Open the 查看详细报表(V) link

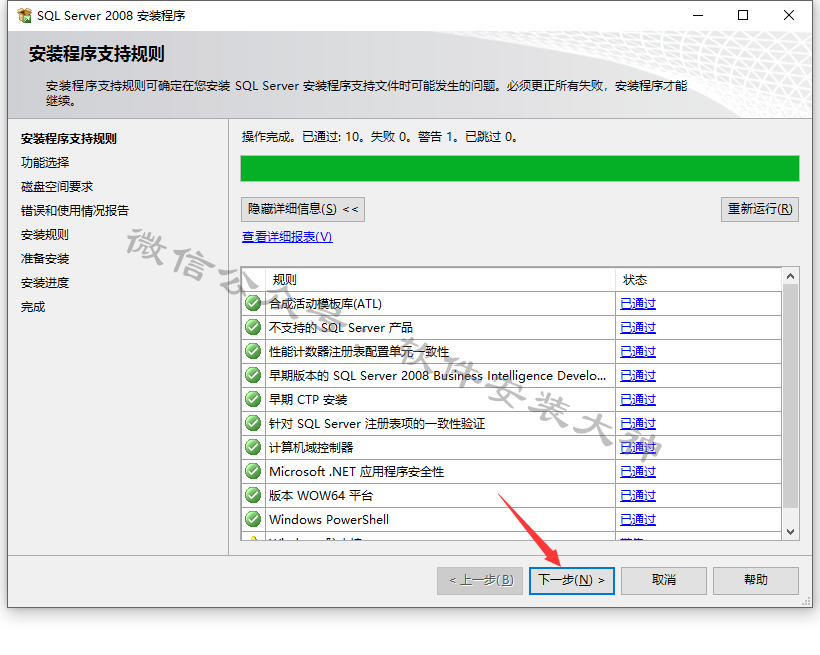point(287,237)
